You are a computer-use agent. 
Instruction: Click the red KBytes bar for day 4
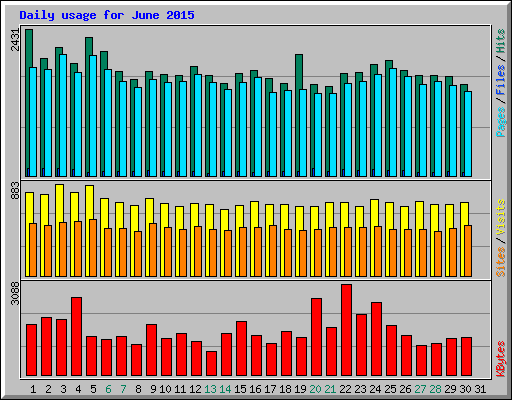(76, 336)
